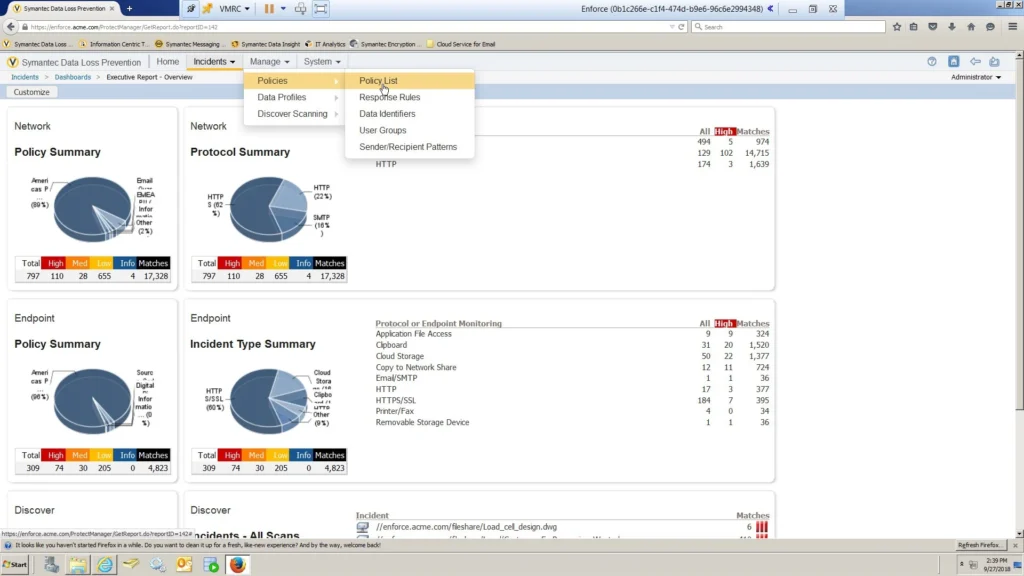
Task: Click the help question mark icon
Action: [x=932, y=62]
